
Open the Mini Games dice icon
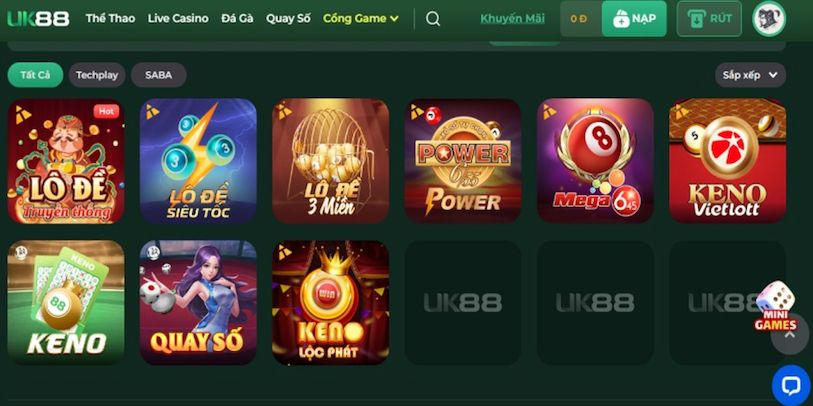tap(776, 306)
